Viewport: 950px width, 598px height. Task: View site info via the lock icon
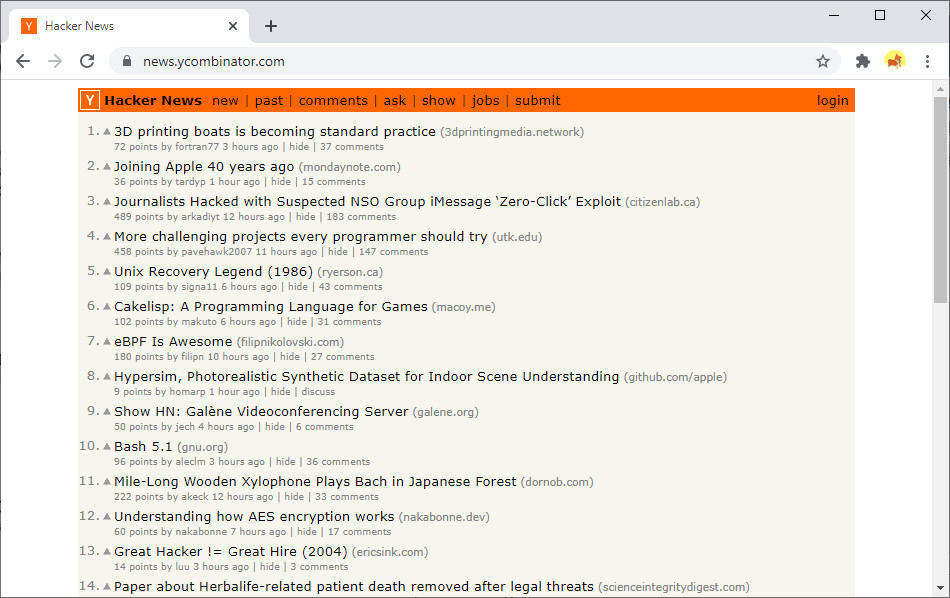[127, 61]
